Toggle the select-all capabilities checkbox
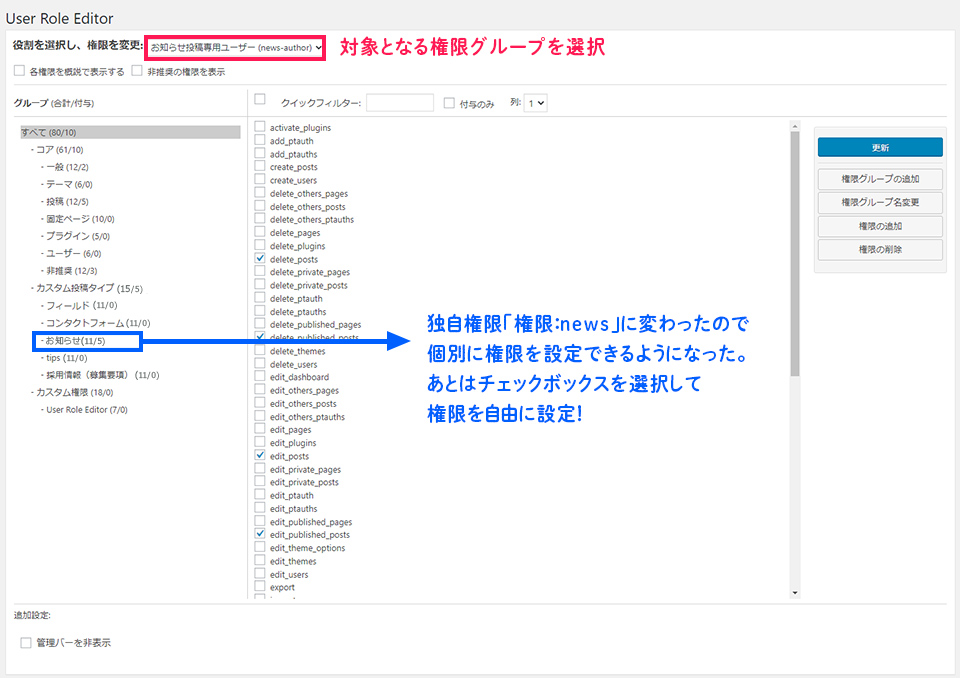The height and width of the screenshot is (678, 960). 260,100
